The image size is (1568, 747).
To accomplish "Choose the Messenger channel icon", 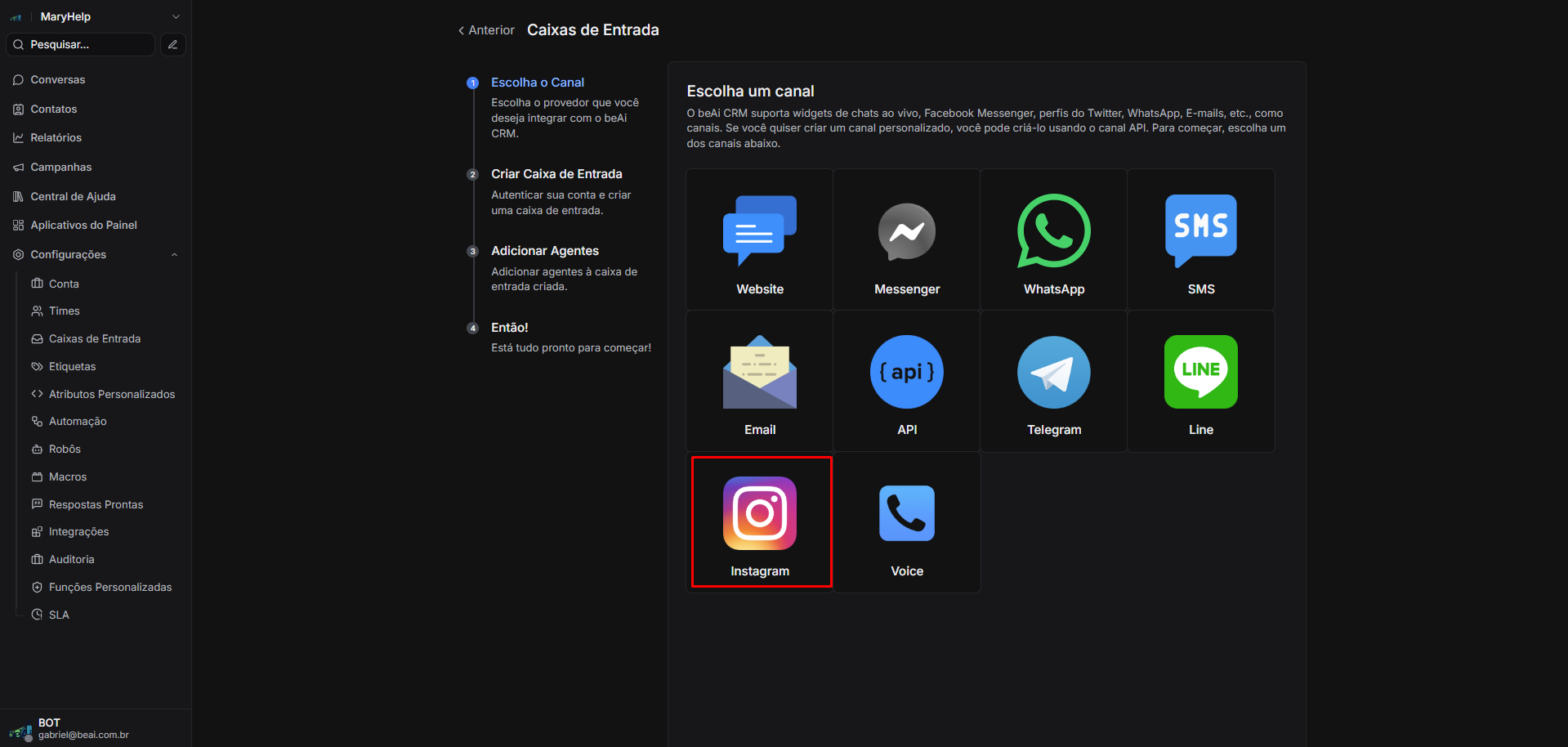I will click(906, 231).
